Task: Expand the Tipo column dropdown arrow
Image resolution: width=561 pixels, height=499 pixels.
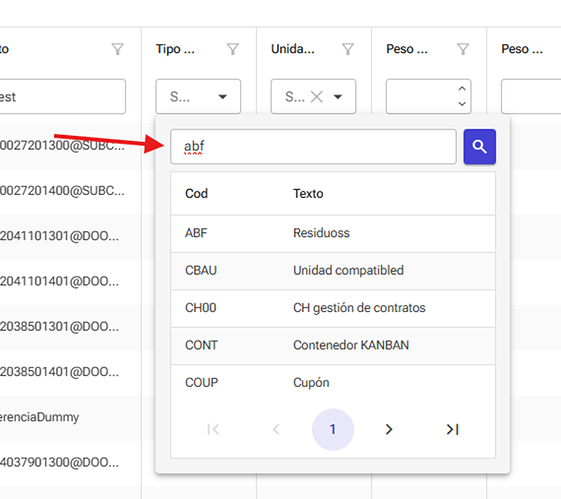Action: click(x=223, y=97)
